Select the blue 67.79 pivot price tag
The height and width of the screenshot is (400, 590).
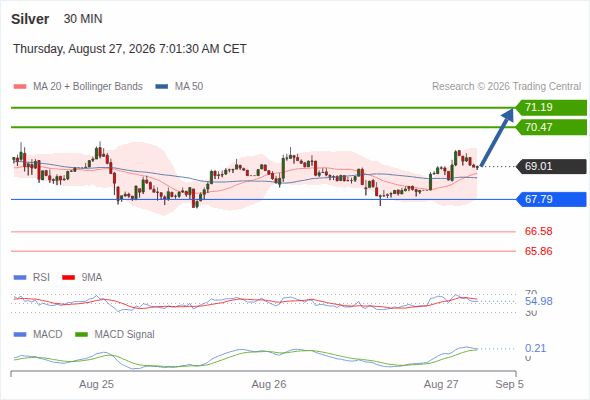click(x=551, y=199)
